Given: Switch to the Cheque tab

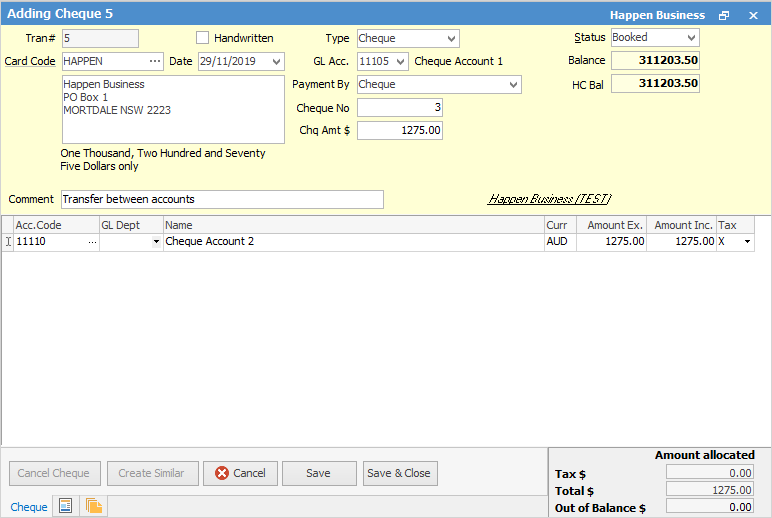Looking at the screenshot, I should pyautogui.click(x=29, y=507).
